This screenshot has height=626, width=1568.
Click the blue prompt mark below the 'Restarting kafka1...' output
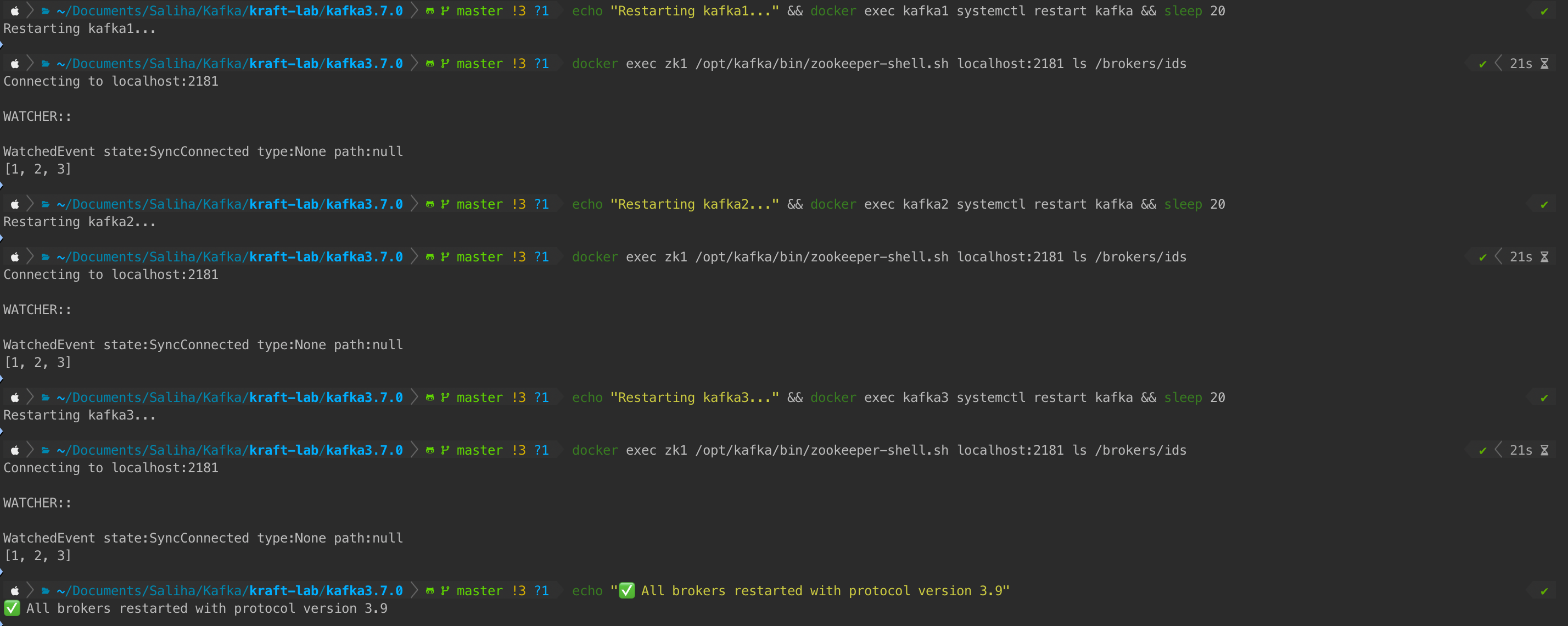coord(2,44)
